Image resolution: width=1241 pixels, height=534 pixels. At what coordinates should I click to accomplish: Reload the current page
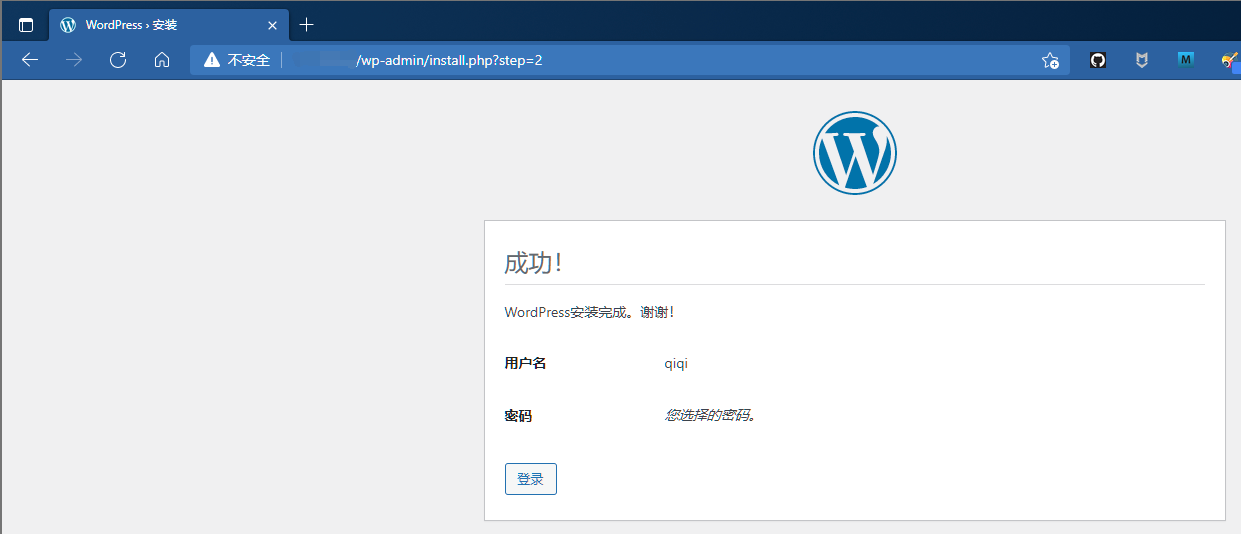118,60
